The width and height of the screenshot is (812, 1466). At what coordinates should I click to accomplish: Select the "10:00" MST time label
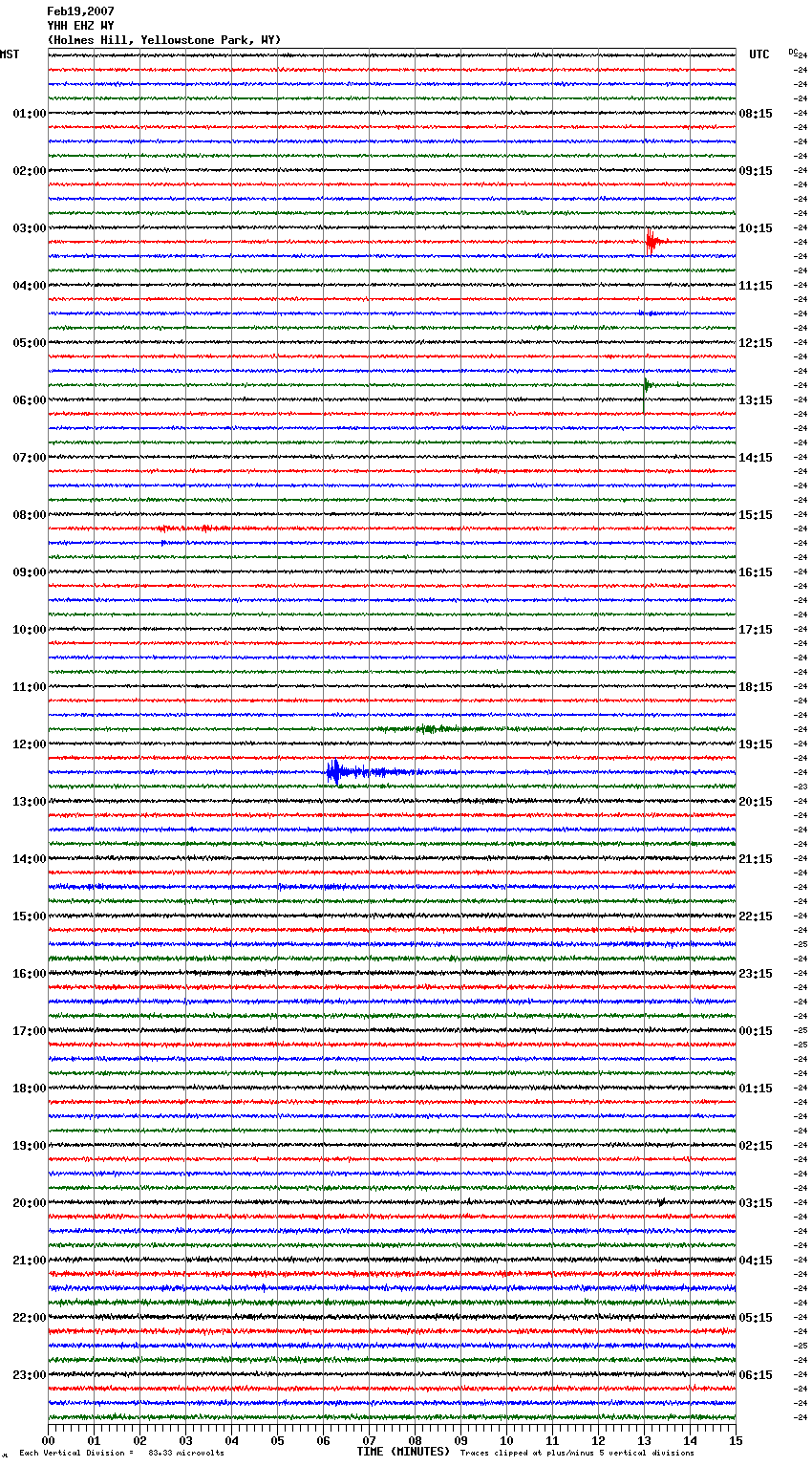click(30, 630)
